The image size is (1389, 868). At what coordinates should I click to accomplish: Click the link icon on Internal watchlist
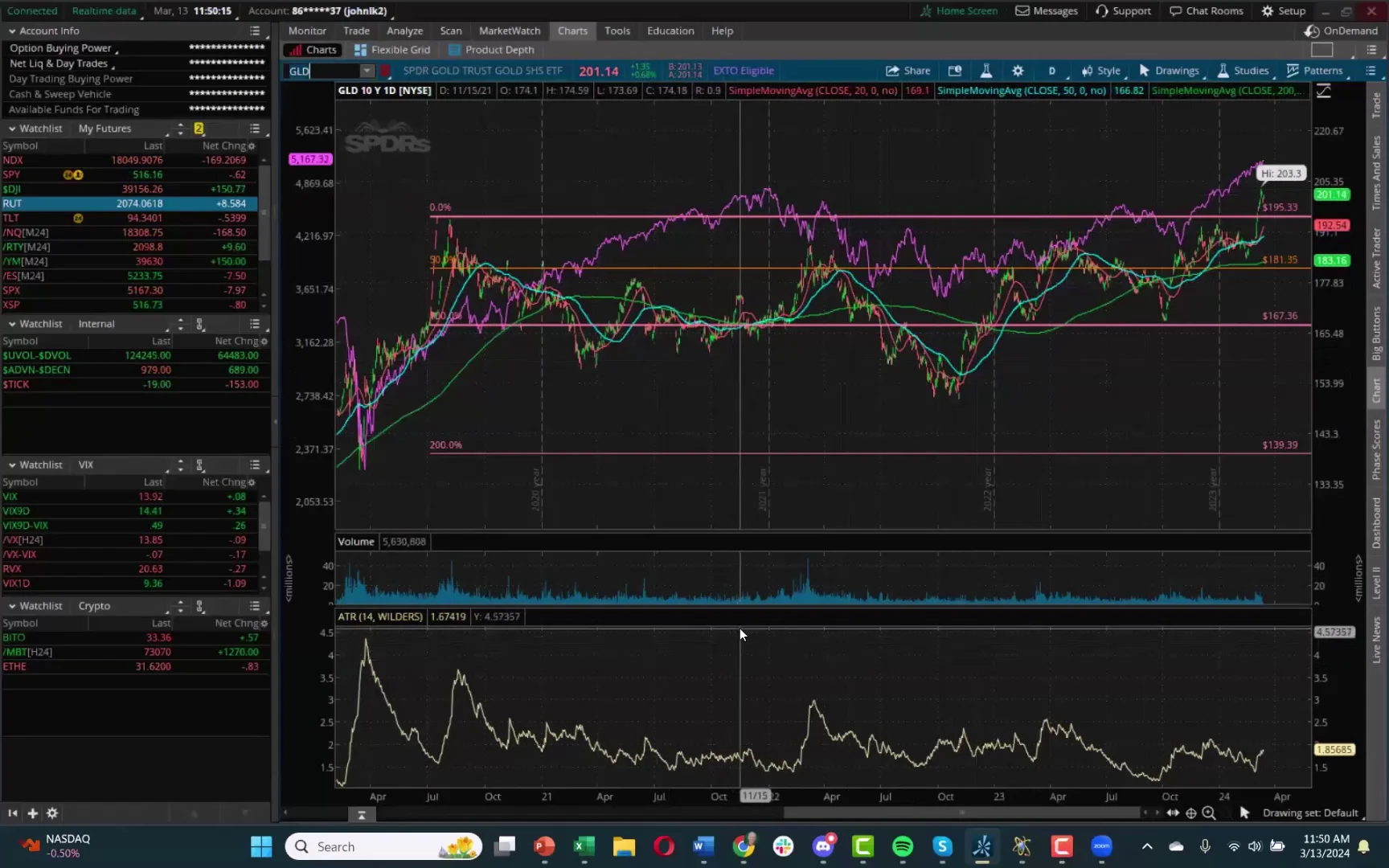pyautogui.click(x=200, y=324)
